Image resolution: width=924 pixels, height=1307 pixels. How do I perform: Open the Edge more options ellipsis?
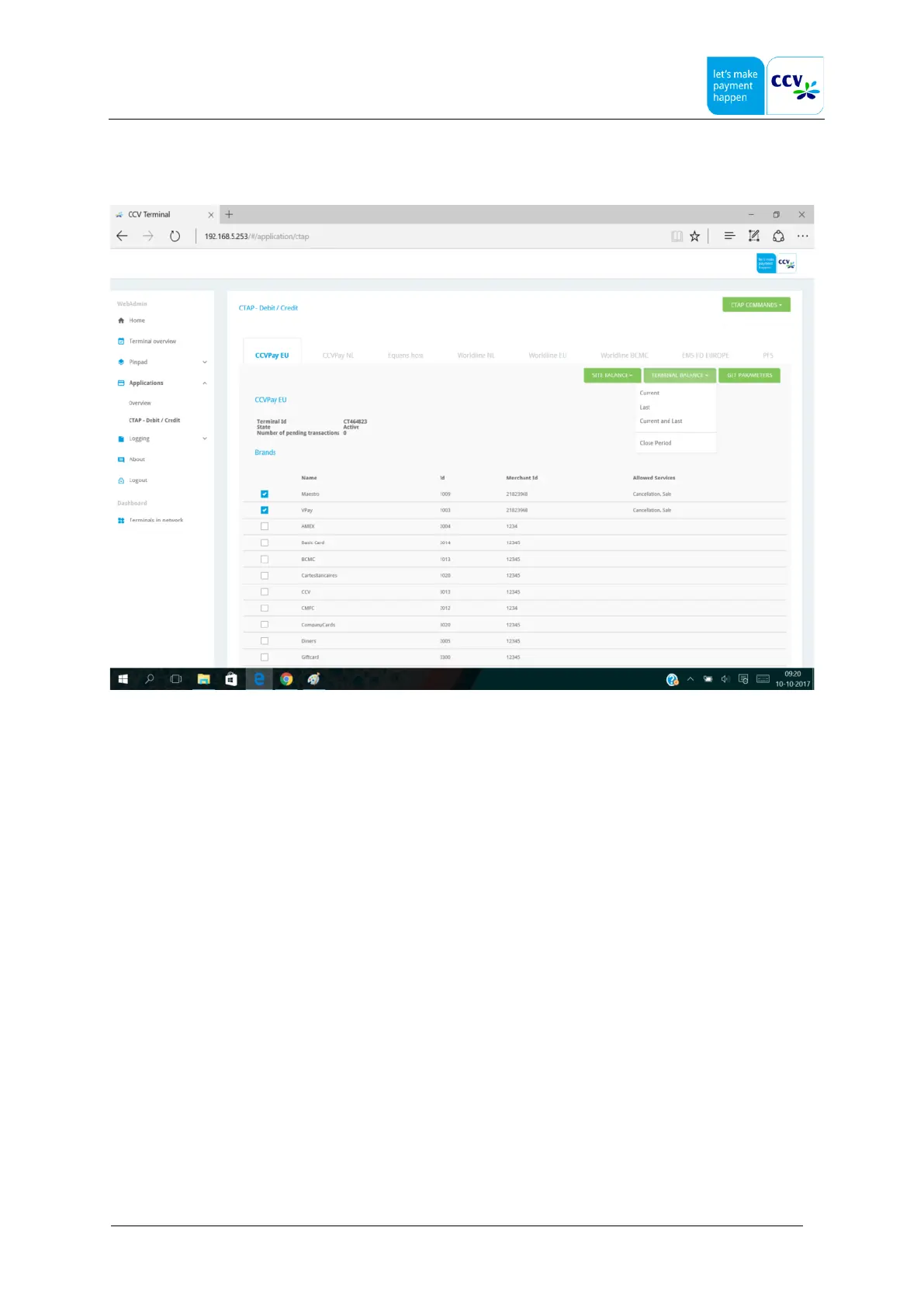pyautogui.click(x=802, y=236)
